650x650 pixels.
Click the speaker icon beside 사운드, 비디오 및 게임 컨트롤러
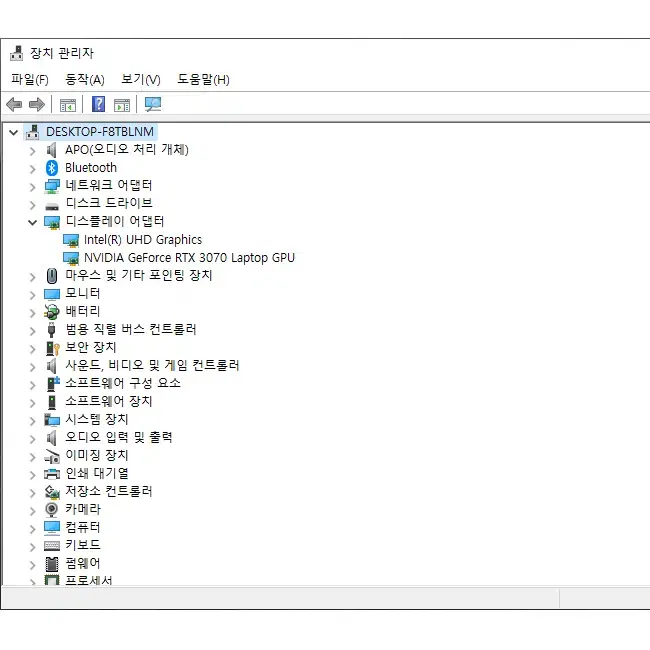(x=51, y=366)
